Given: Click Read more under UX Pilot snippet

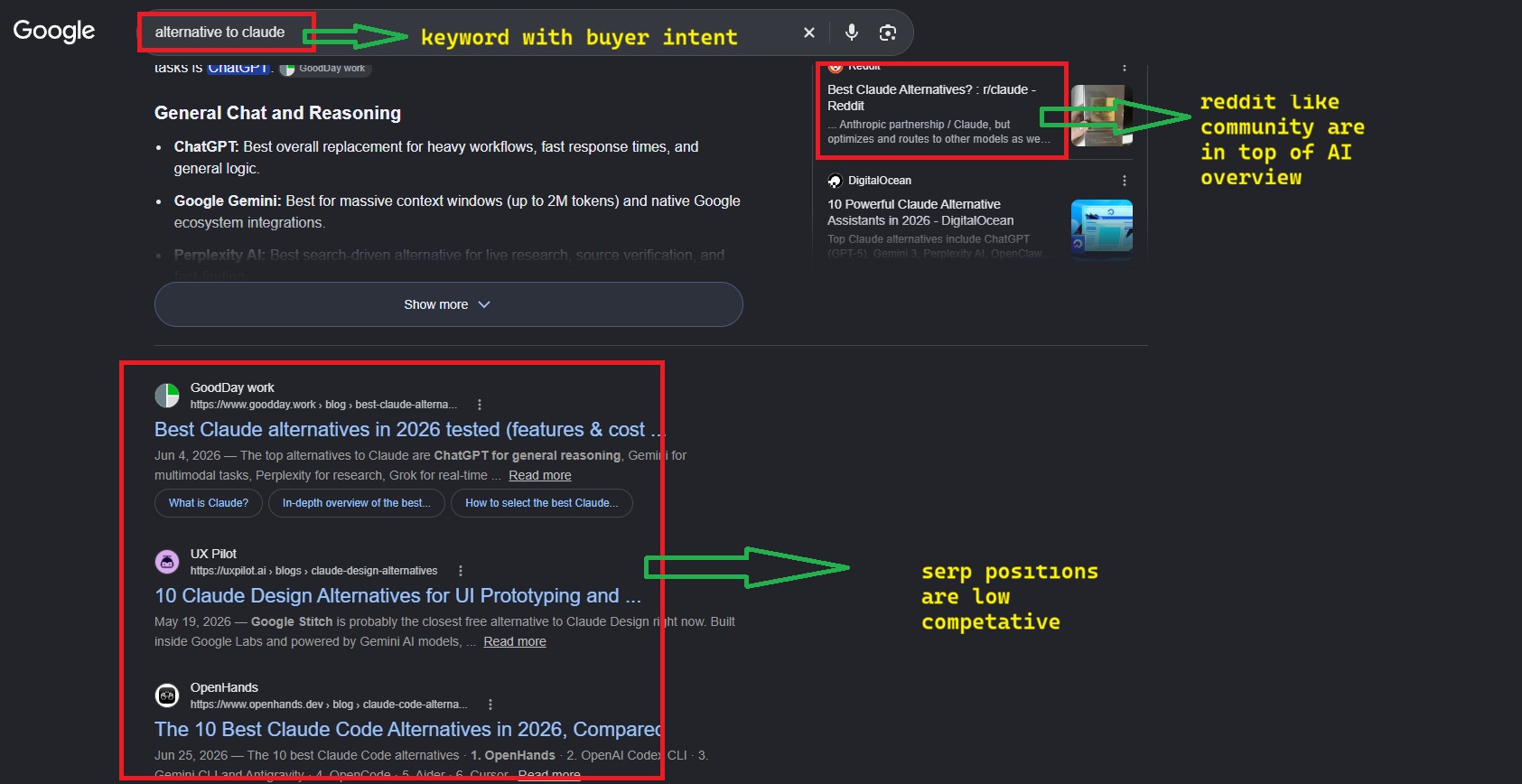Looking at the screenshot, I should 515,641.
